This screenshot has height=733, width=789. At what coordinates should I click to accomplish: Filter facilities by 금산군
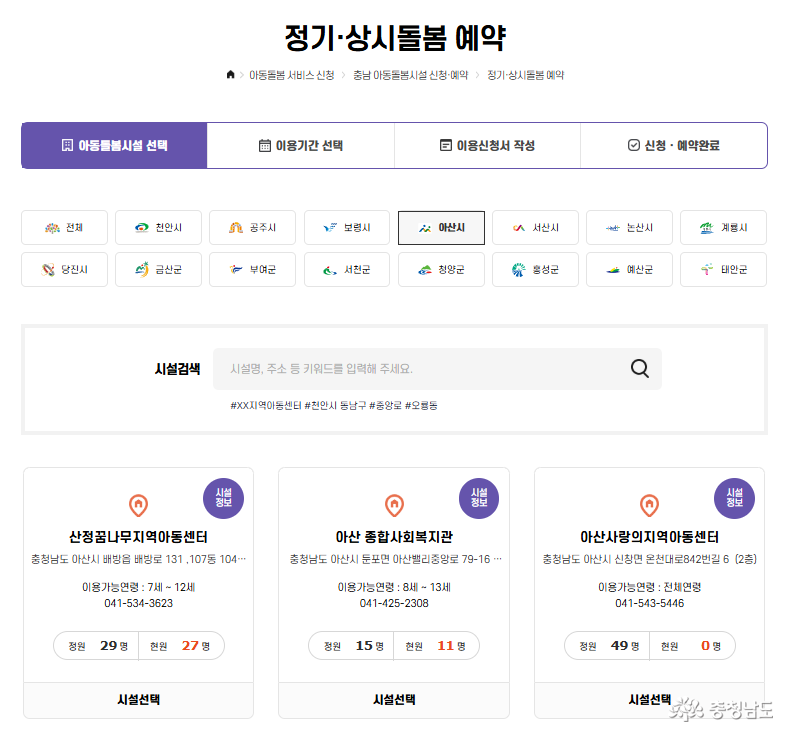[x=159, y=270]
